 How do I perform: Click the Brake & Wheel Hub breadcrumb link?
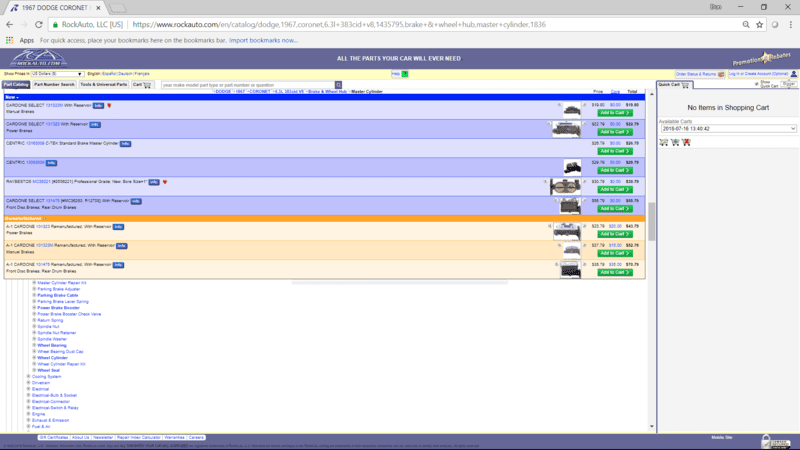327,92
